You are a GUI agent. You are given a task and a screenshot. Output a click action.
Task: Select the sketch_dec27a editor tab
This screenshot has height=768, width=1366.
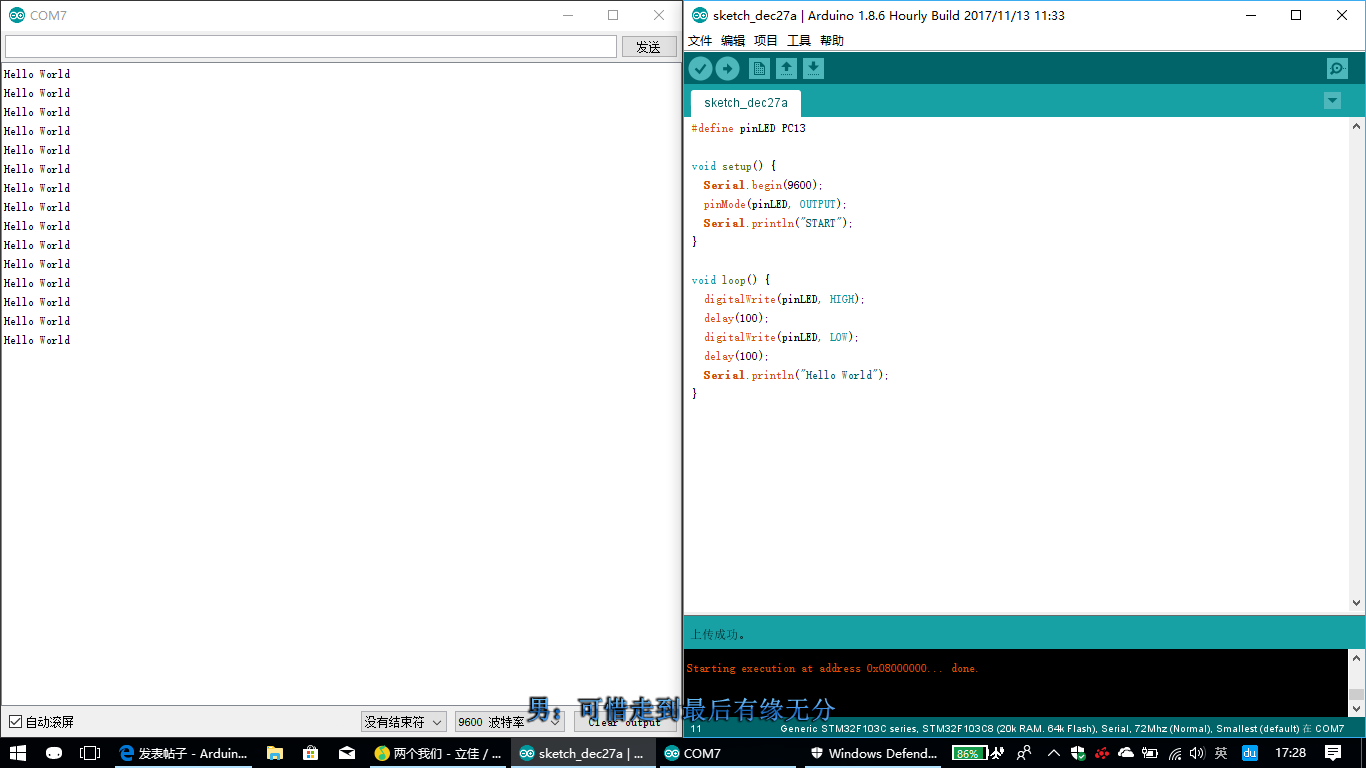click(x=746, y=103)
